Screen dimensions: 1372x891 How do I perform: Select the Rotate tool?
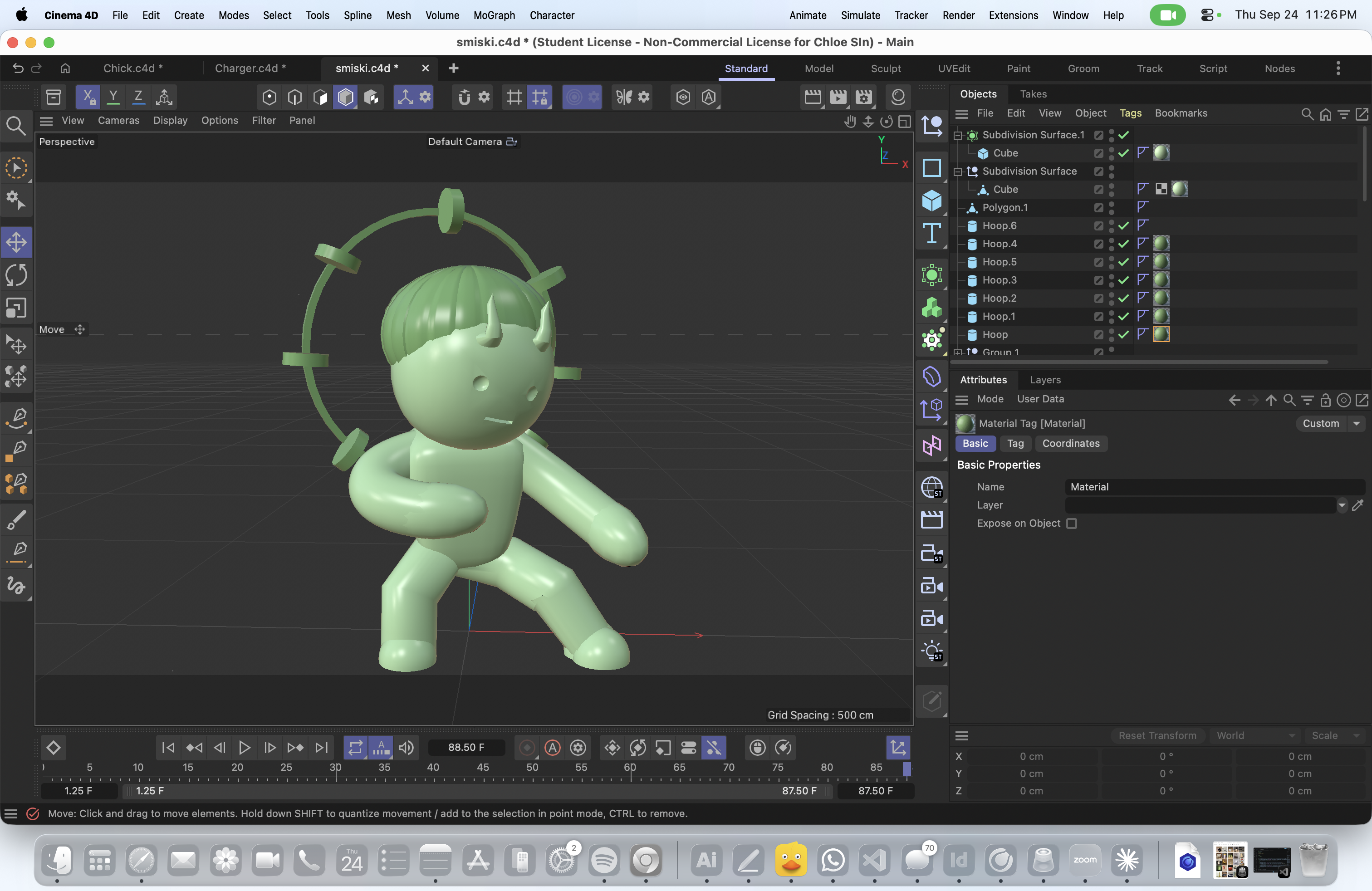(16, 275)
